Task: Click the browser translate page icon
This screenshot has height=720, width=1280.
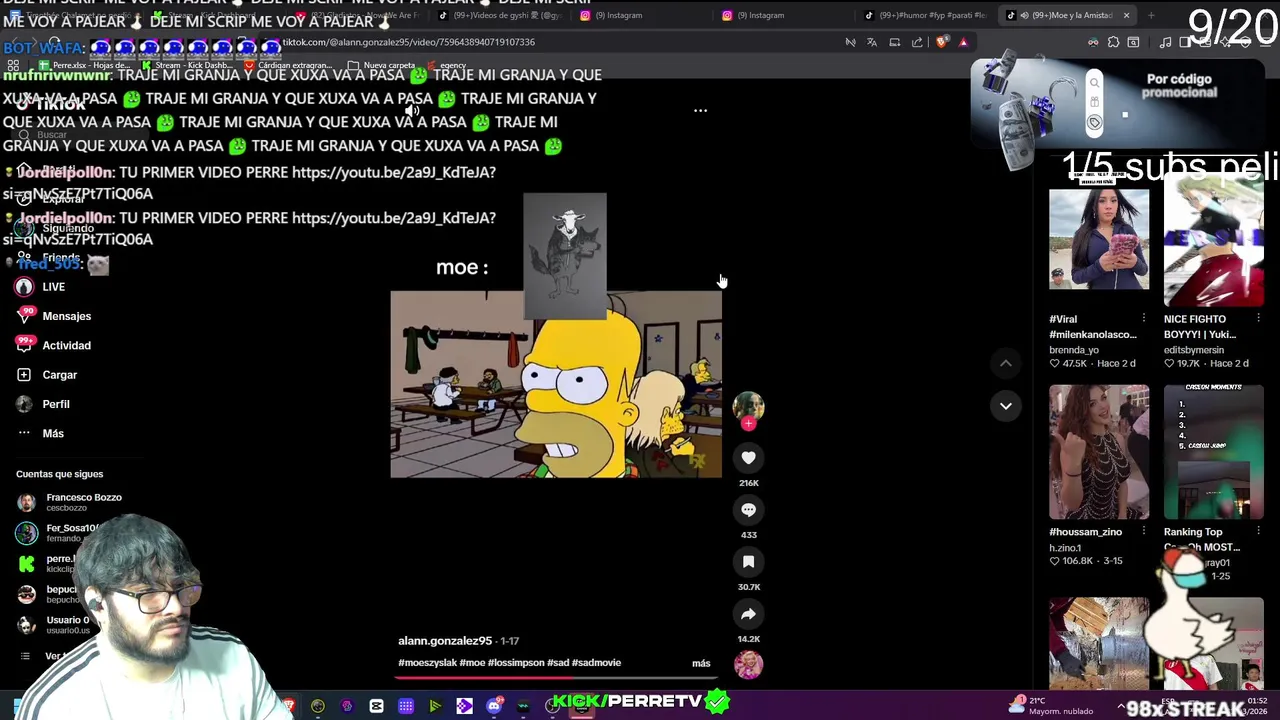Action: [872, 42]
